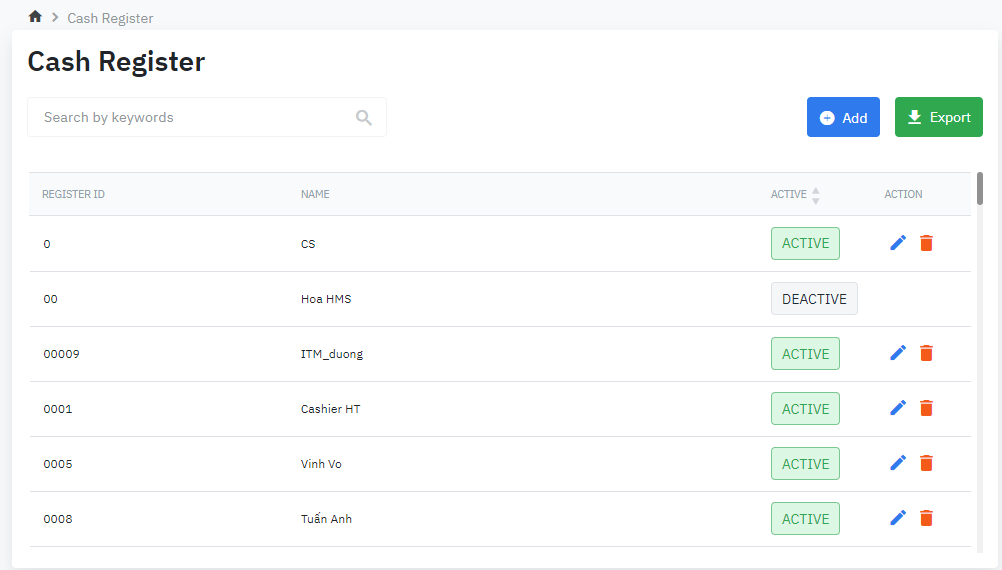This screenshot has height=570, width=1002.
Task: Click the Cash Register breadcrumb link
Action: tap(110, 18)
